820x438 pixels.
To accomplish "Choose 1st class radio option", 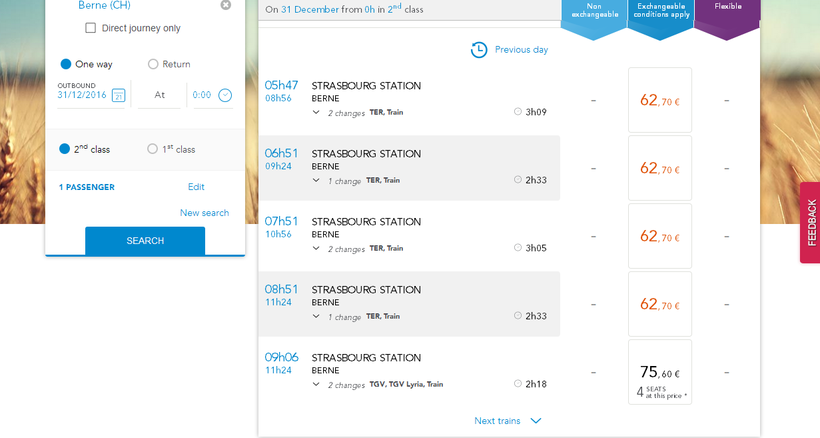I will point(153,149).
